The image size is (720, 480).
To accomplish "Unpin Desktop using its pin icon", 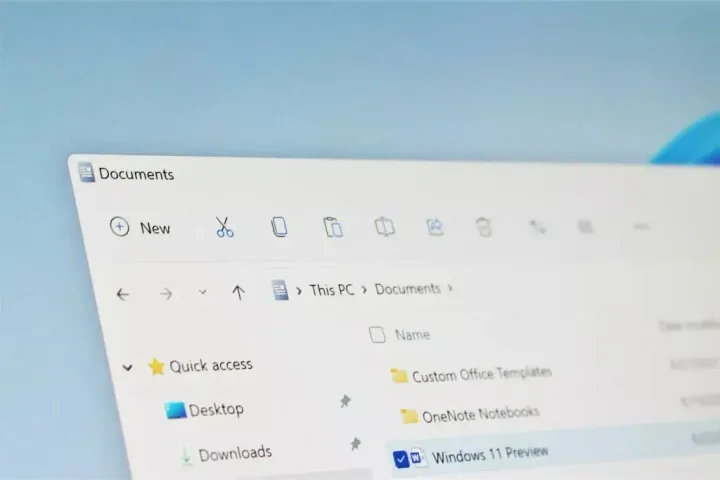I will 345,401.
